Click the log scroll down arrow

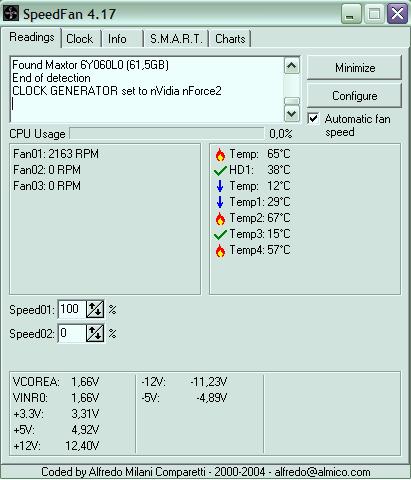coord(292,114)
